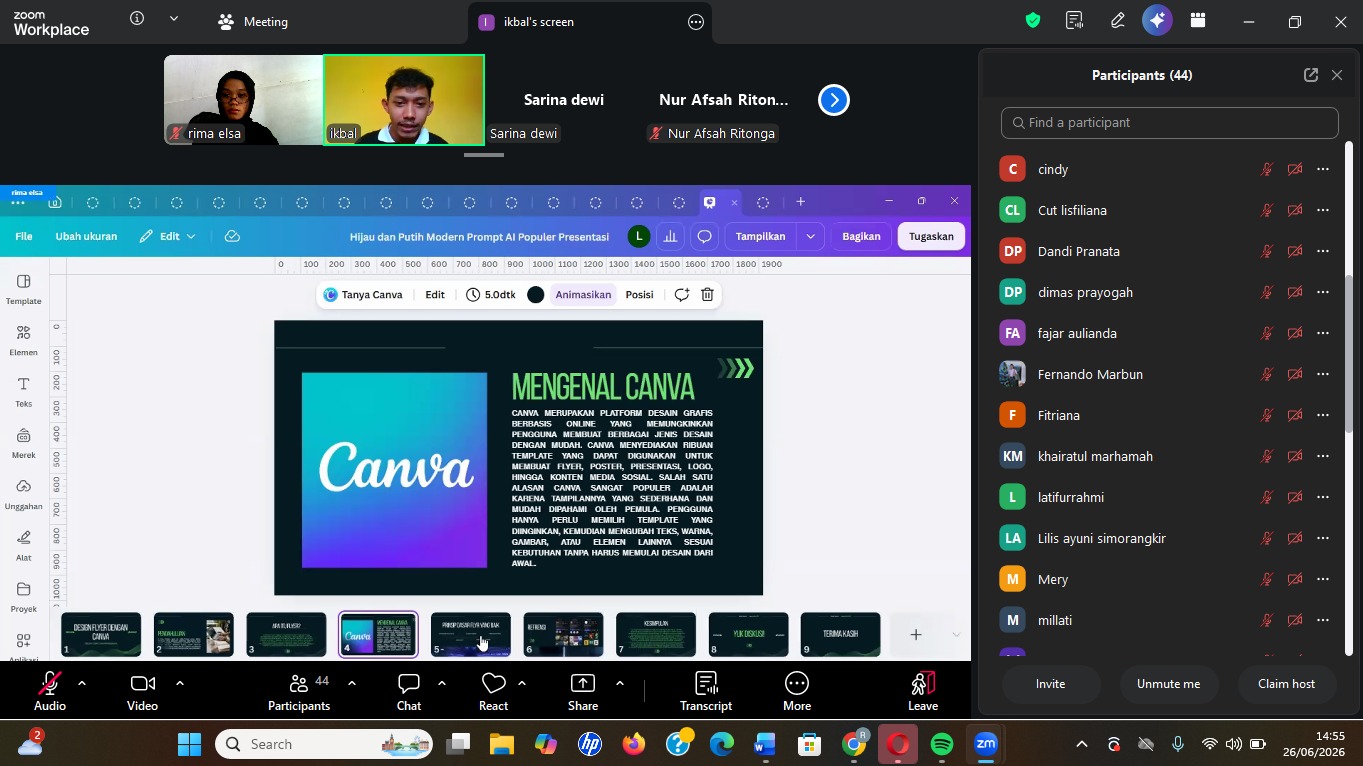Open more options for Lilis ayuni simorangkir
The image size is (1363, 766).
1323,538
